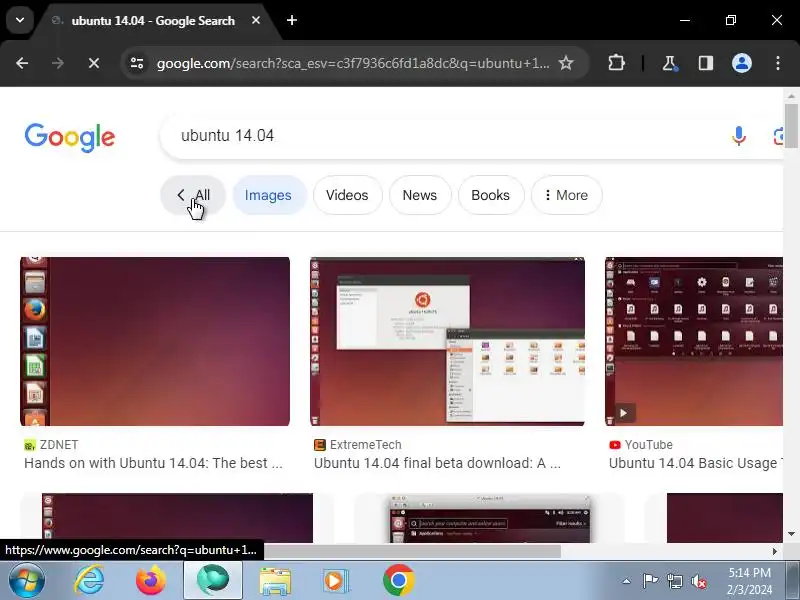Close the ubuntu 14.04 Google Search tab
The image size is (800, 600).
point(256,20)
